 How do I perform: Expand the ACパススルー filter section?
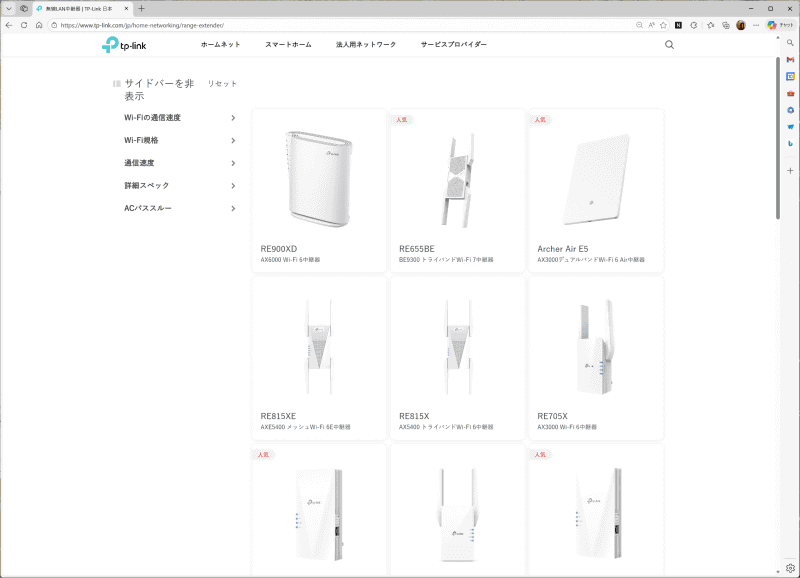tap(150, 208)
